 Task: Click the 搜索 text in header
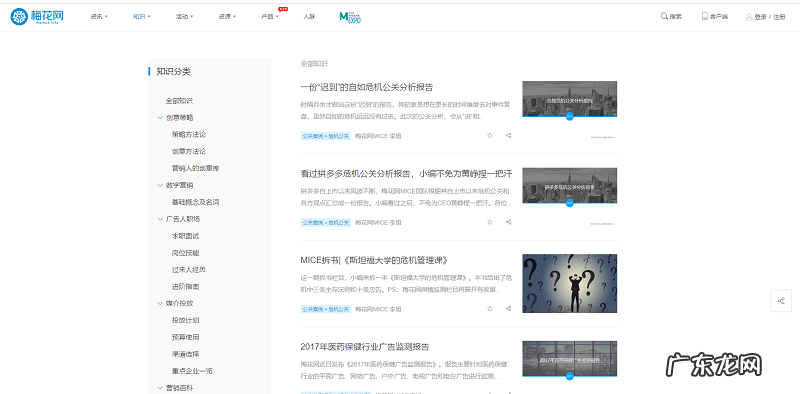[x=676, y=16]
